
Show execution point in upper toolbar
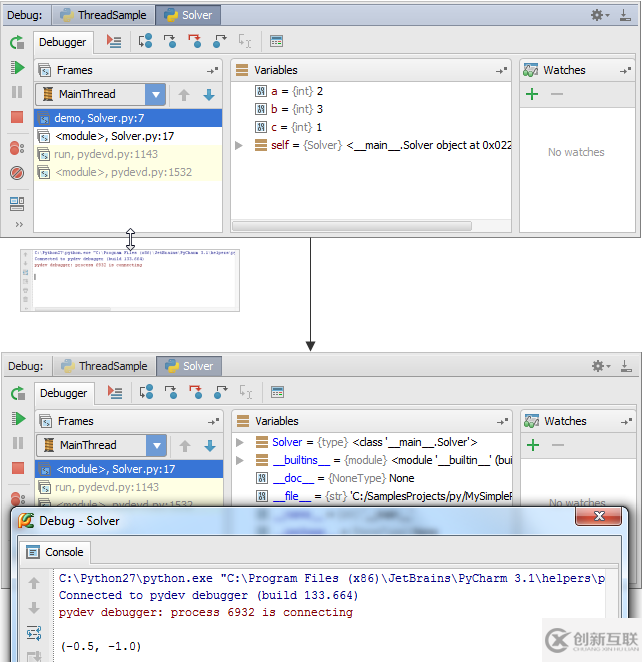[x=114, y=41]
